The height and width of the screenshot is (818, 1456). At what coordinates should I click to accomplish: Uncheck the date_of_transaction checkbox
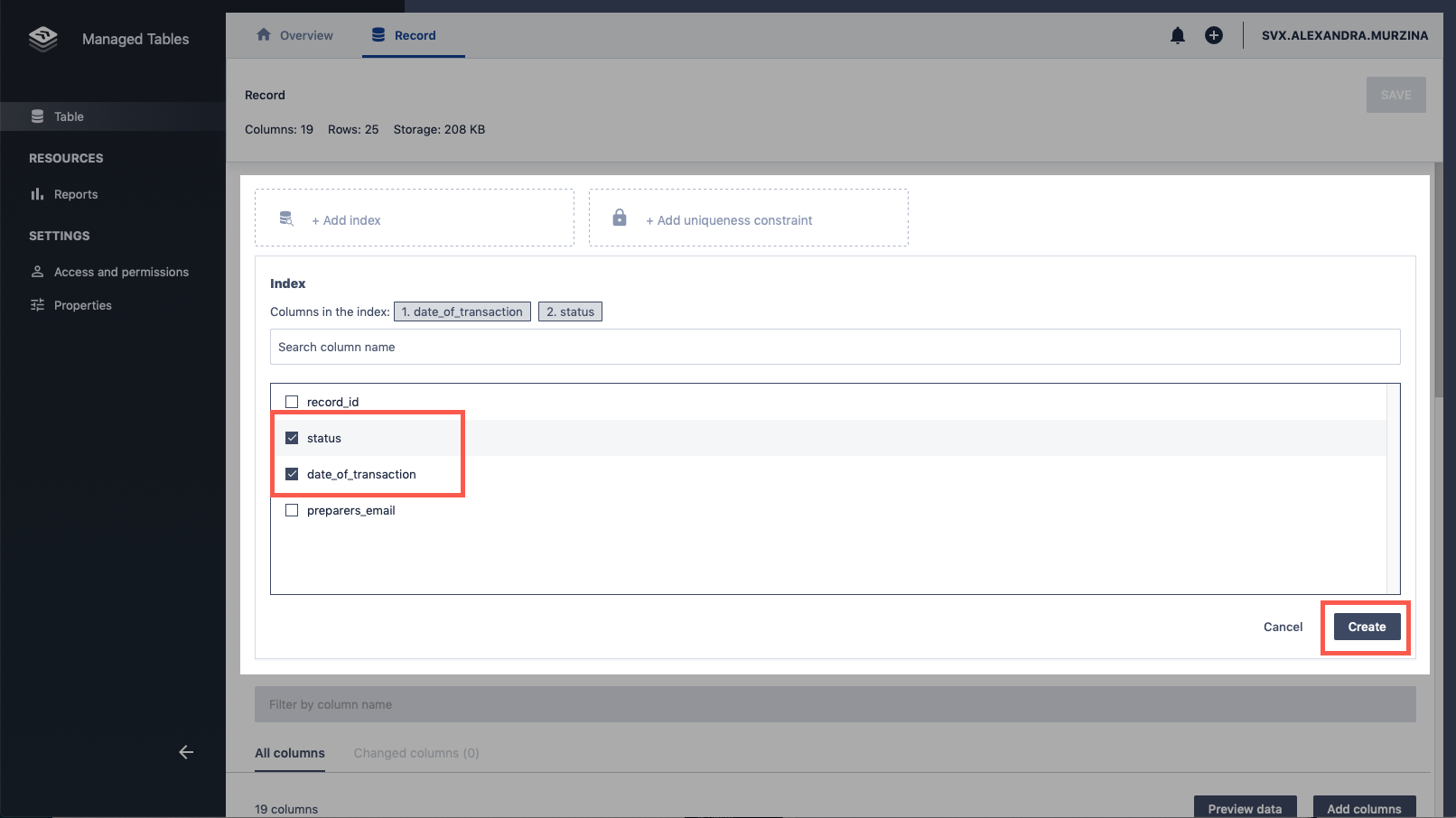click(x=292, y=474)
